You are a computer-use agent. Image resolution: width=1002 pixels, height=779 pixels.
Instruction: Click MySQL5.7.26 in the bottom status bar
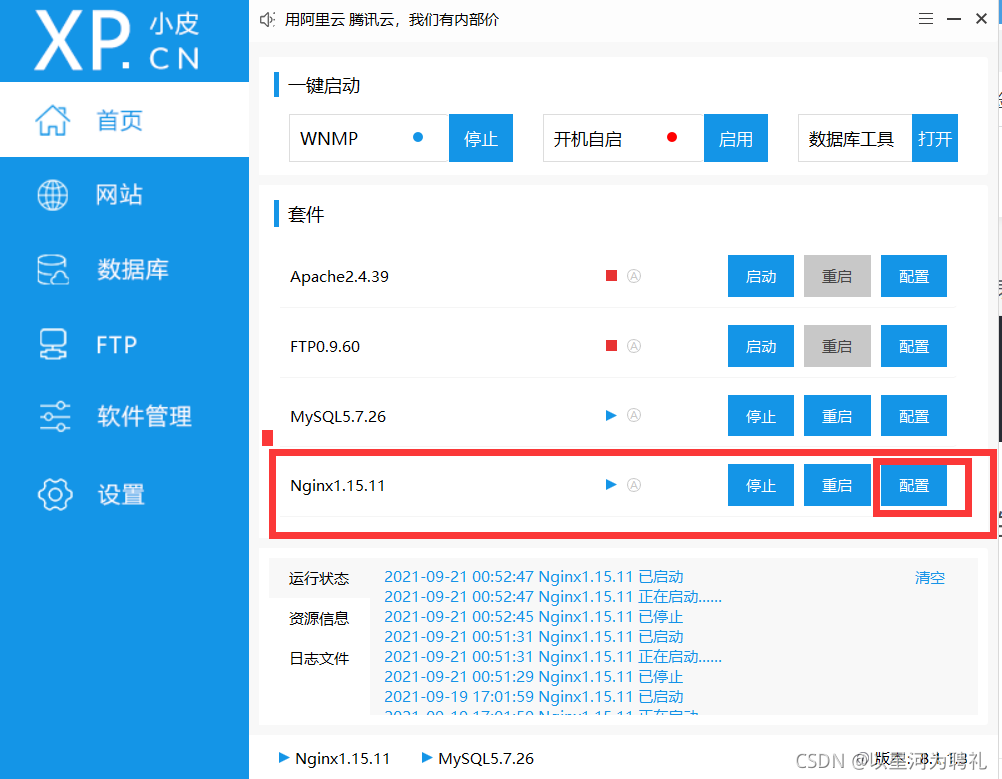pos(478,759)
